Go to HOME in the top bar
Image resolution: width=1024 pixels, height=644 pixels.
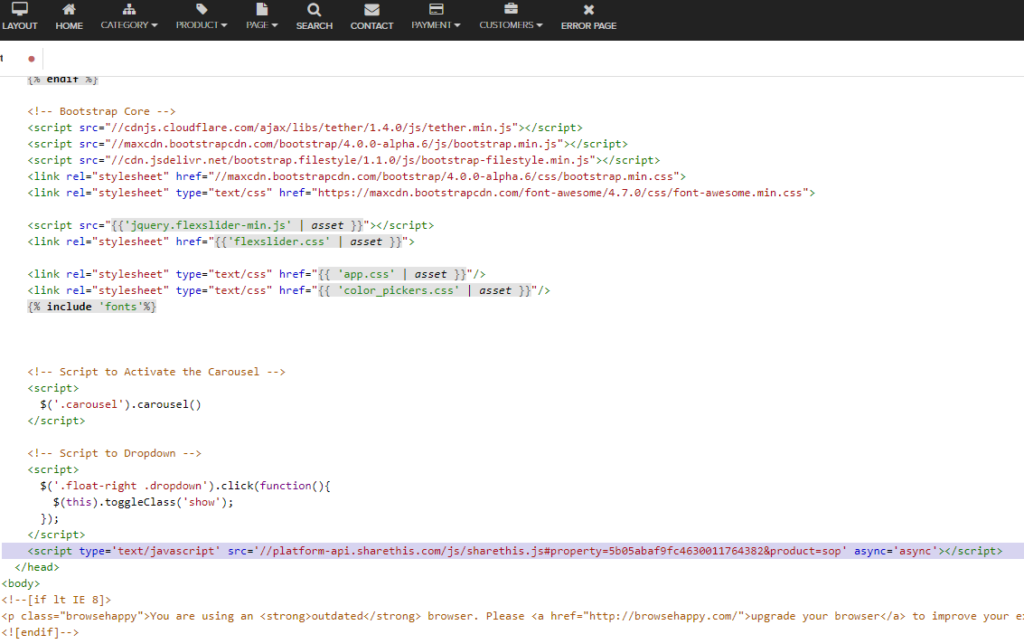[69, 25]
